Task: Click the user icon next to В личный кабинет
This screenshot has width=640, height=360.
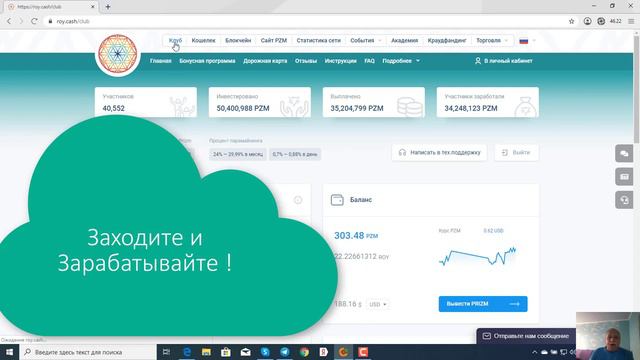Action: coord(478,61)
